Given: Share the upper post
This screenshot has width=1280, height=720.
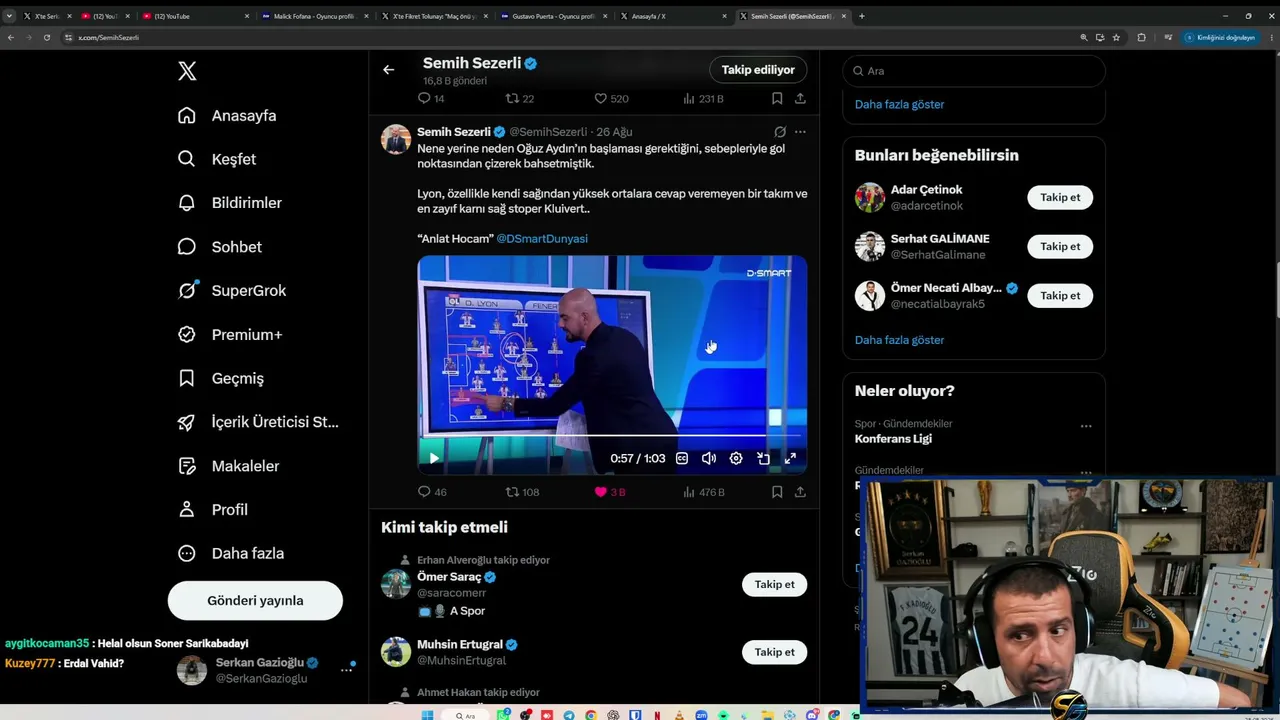Looking at the screenshot, I should (800, 99).
